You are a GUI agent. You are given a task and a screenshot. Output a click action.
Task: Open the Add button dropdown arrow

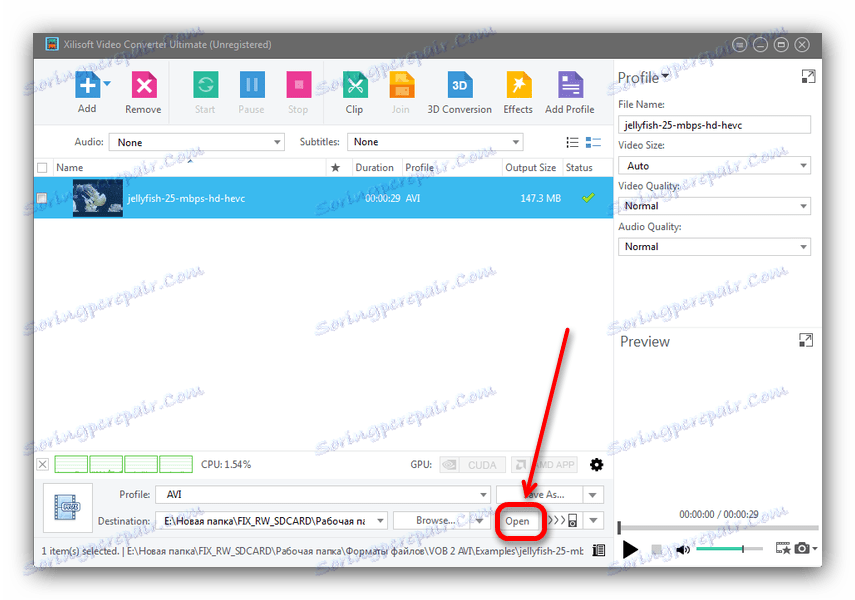pyautogui.click(x=107, y=83)
